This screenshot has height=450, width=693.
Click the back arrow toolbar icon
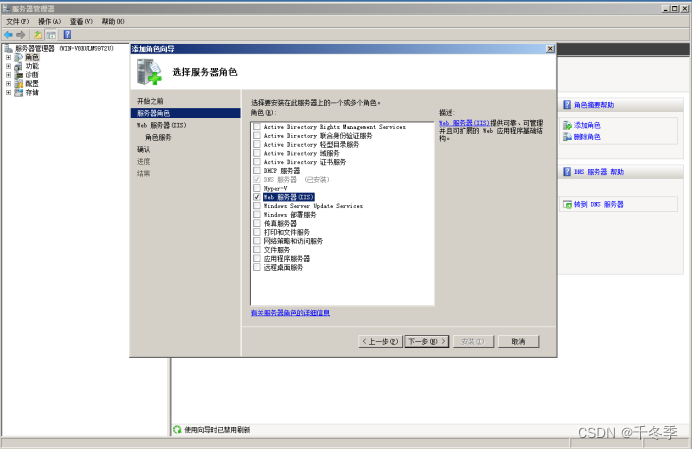pyautogui.click(x=8, y=34)
